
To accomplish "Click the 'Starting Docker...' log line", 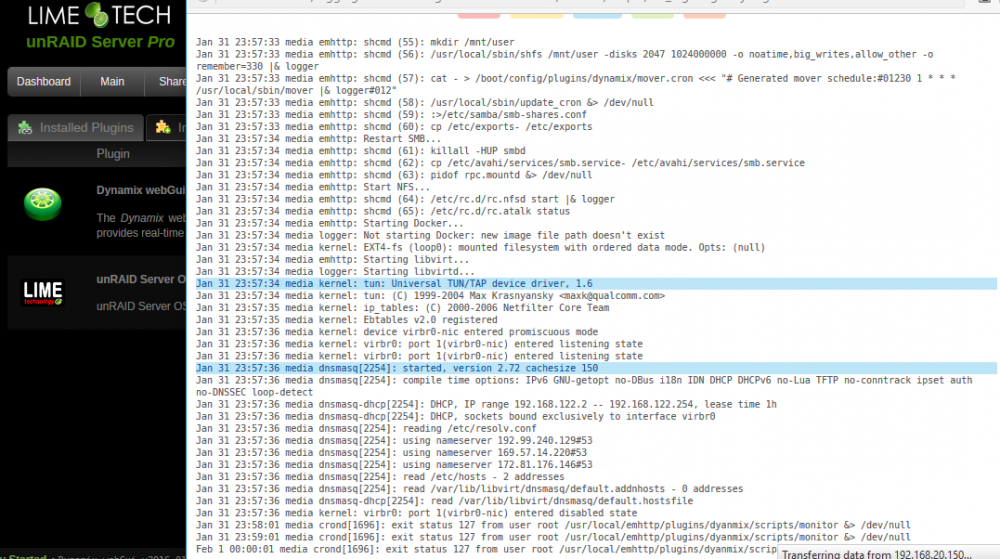I will 330,224.
